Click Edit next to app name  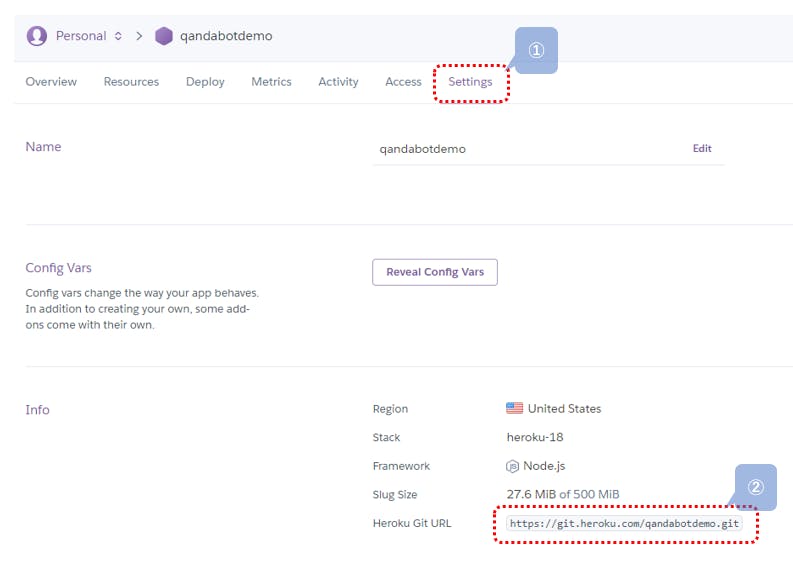click(702, 148)
